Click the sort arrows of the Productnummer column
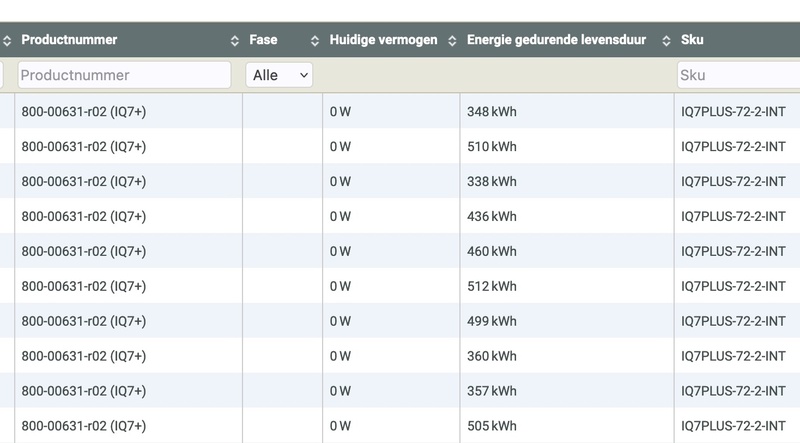This screenshot has width=800, height=443. pos(235,41)
